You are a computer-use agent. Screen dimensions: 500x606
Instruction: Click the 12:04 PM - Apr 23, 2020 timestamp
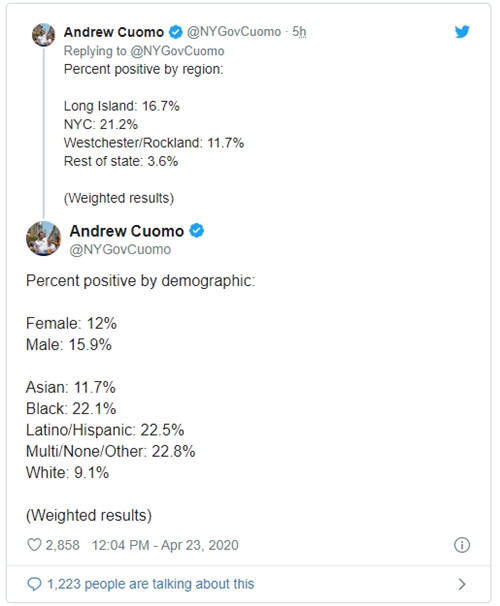[165, 545]
